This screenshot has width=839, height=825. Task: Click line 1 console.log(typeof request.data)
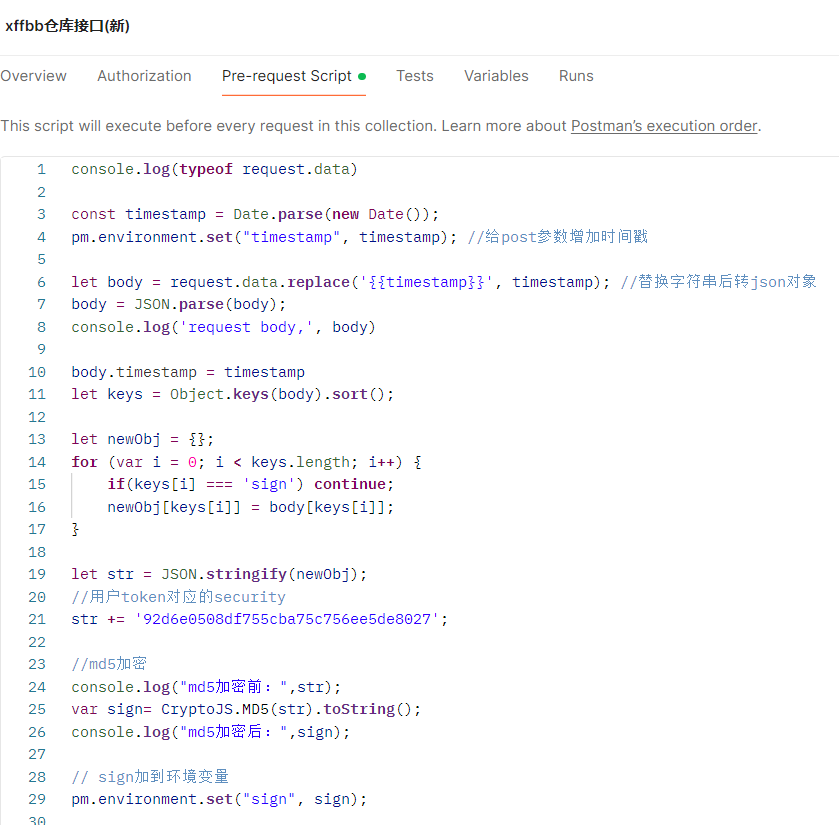pyautogui.click(x=214, y=169)
